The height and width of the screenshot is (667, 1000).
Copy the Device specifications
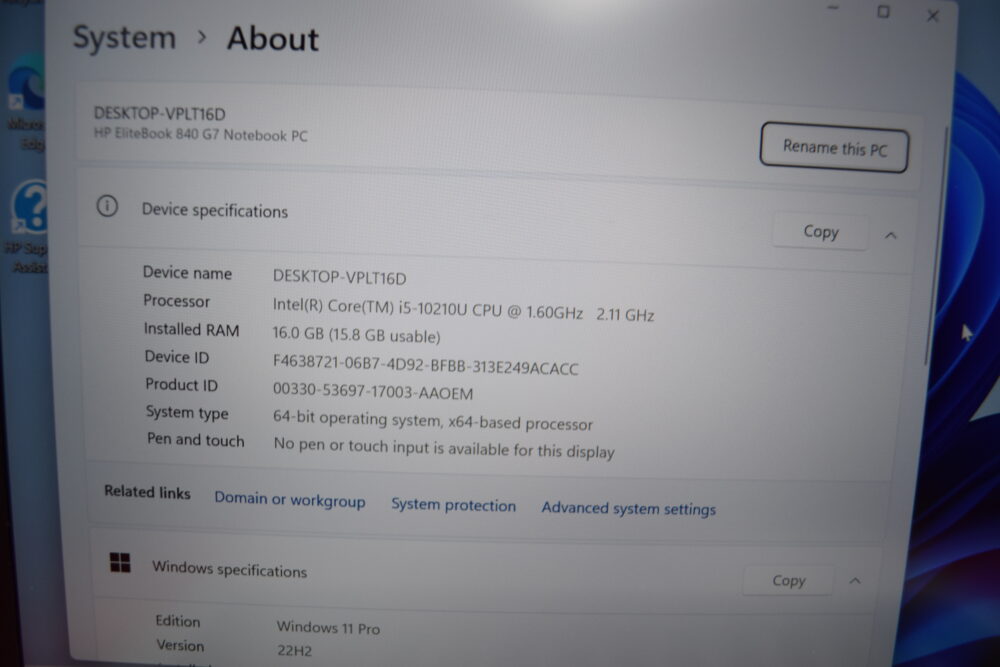820,231
